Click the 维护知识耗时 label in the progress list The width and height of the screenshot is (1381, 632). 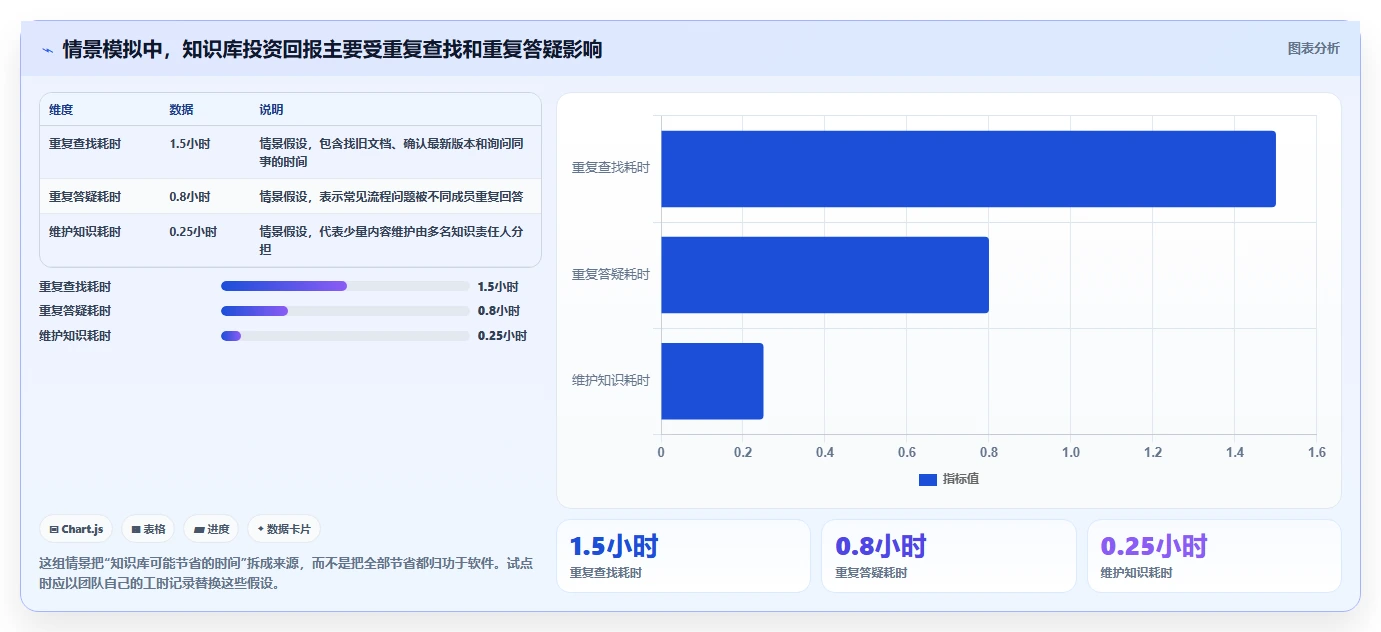click(75, 336)
